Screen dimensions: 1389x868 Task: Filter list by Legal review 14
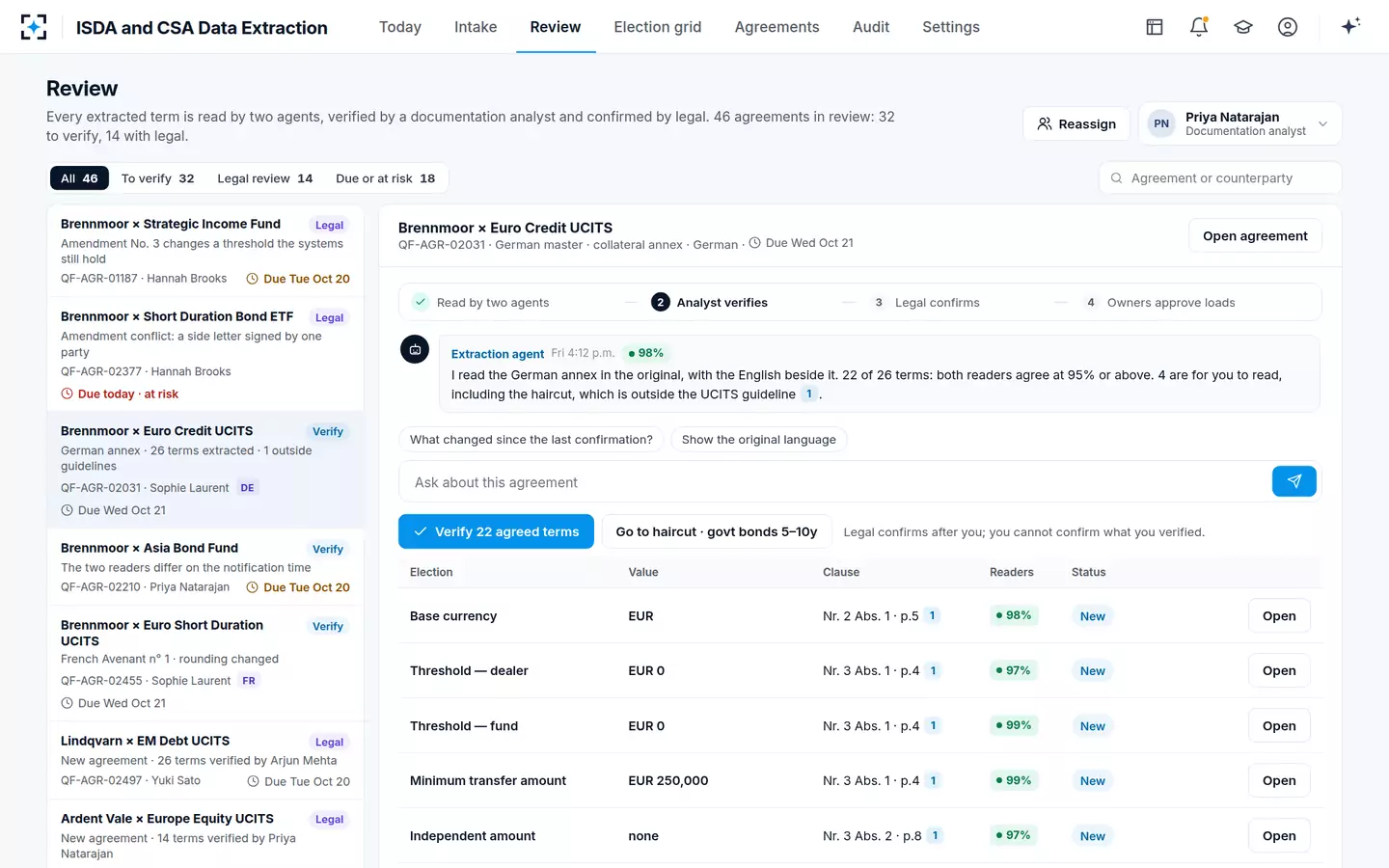tap(265, 178)
